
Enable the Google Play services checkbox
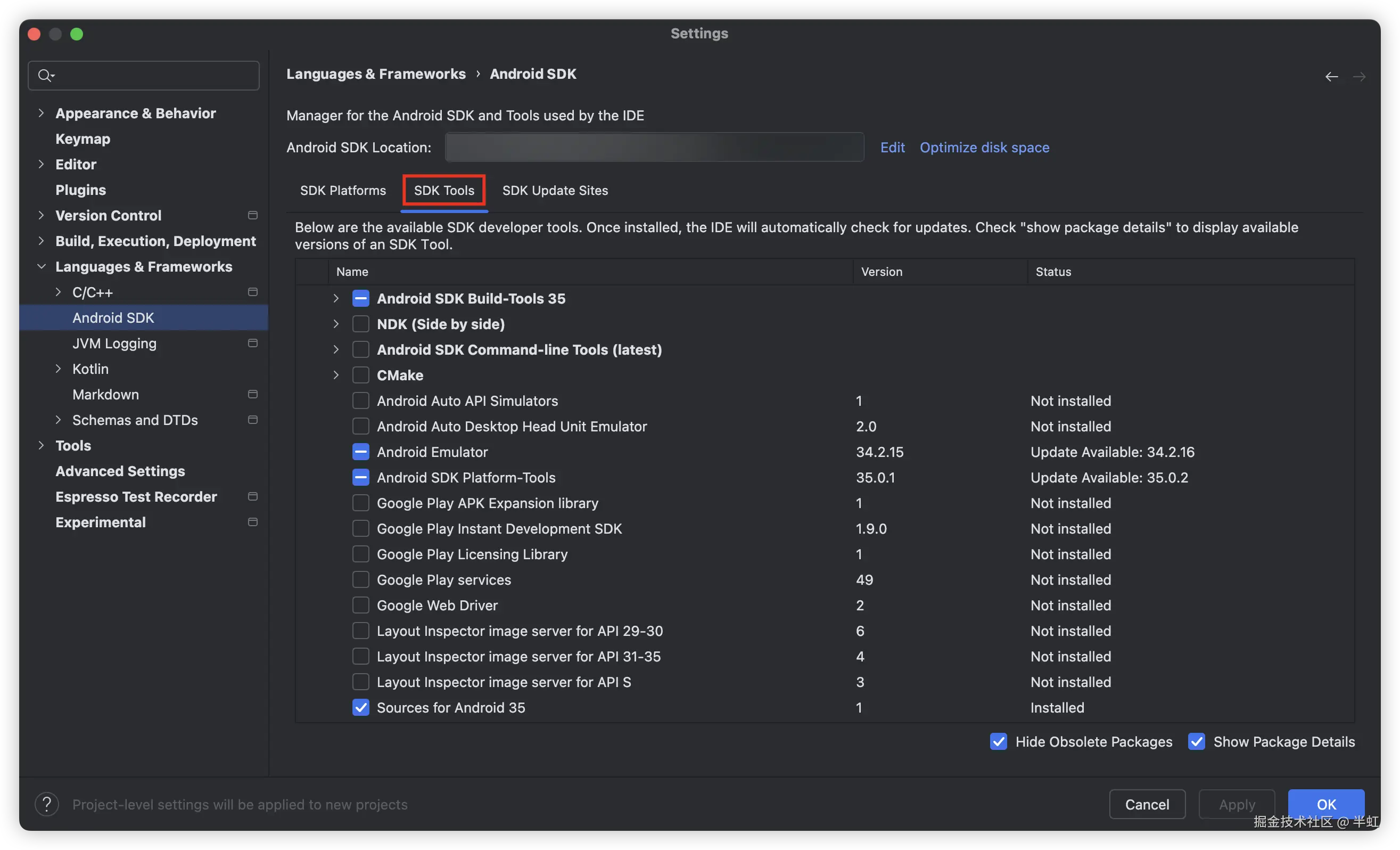pos(361,579)
